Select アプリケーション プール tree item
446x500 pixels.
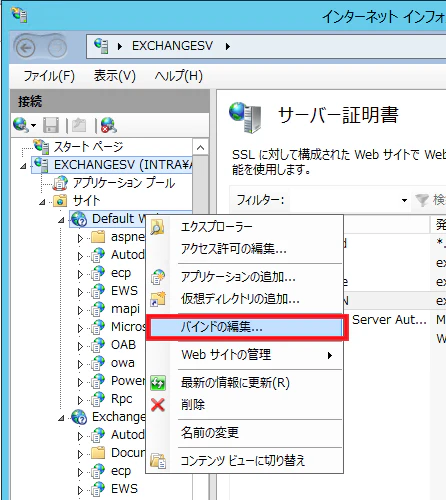124,183
